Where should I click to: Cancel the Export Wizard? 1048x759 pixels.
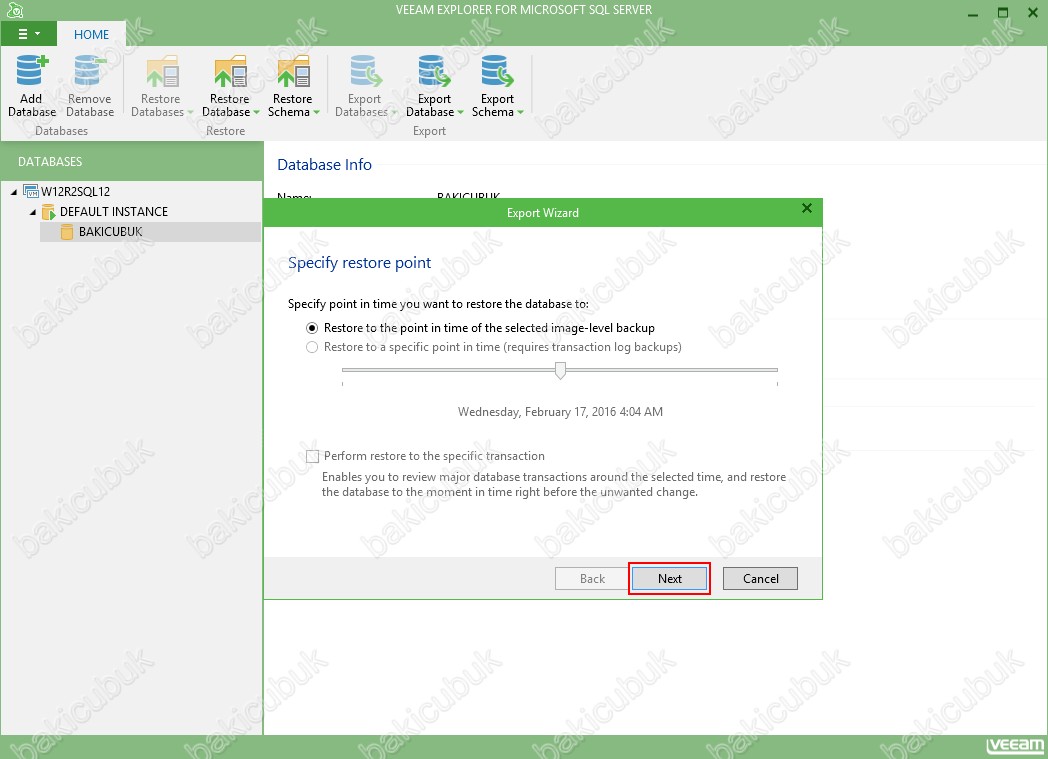(761, 579)
